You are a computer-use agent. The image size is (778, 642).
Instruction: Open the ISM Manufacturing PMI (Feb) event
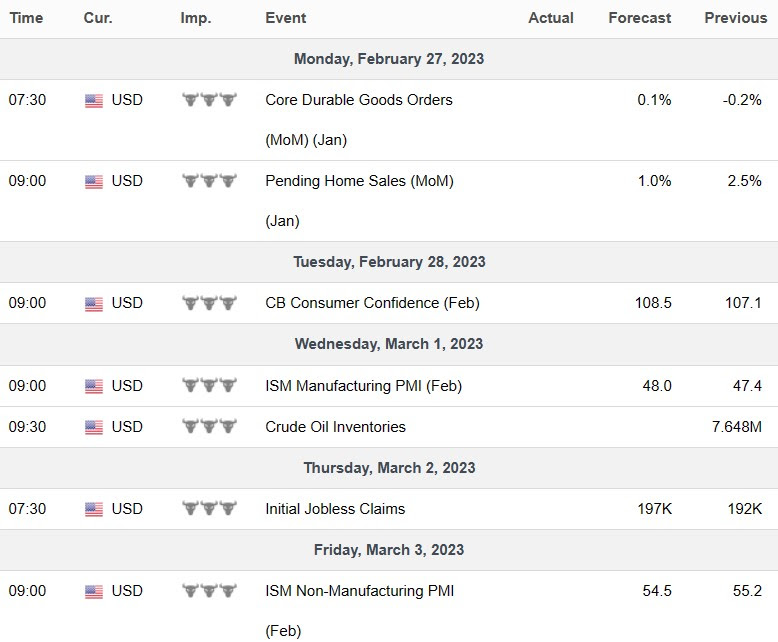(x=363, y=386)
